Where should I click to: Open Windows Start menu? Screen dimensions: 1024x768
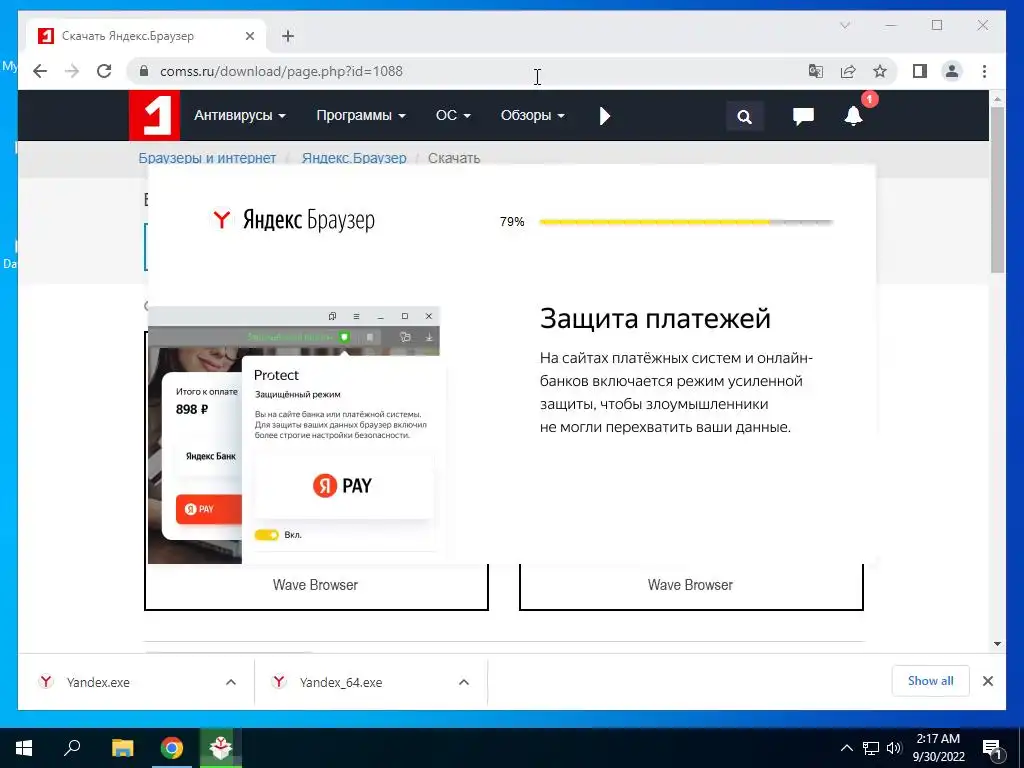pyautogui.click(x=24, y=748)
